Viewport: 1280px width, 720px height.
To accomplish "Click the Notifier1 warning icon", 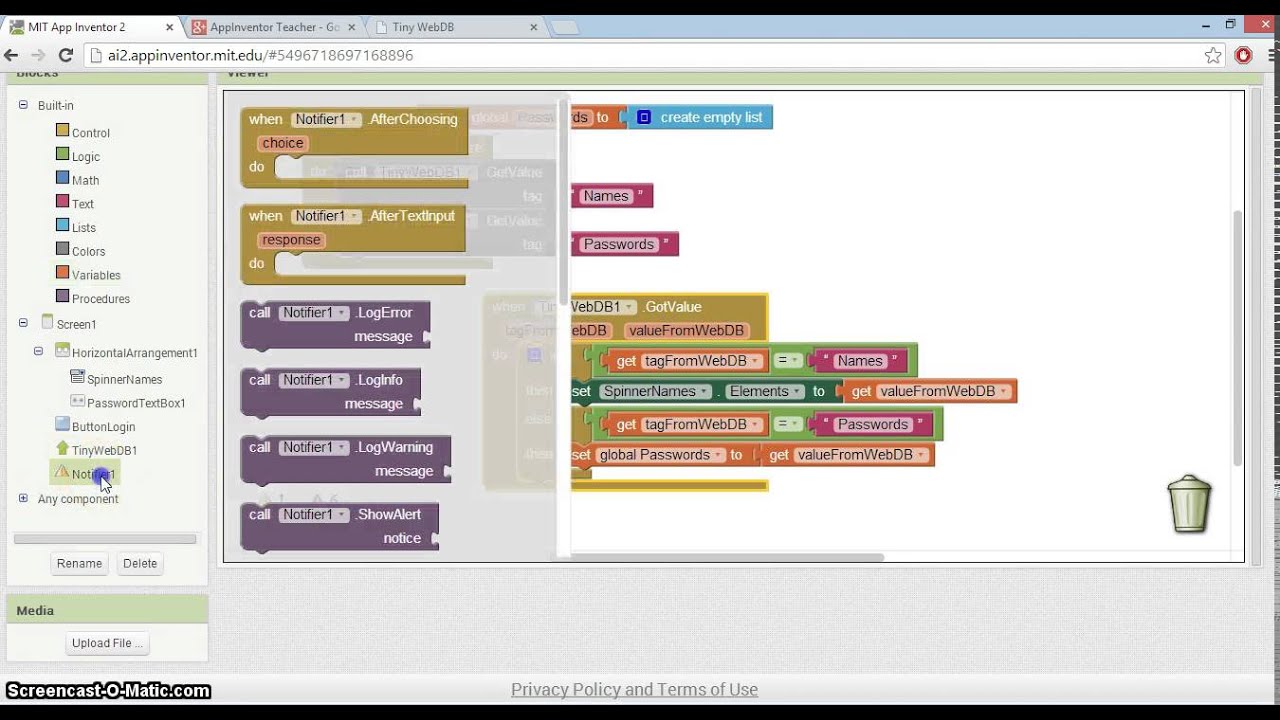I will [62, 472].
